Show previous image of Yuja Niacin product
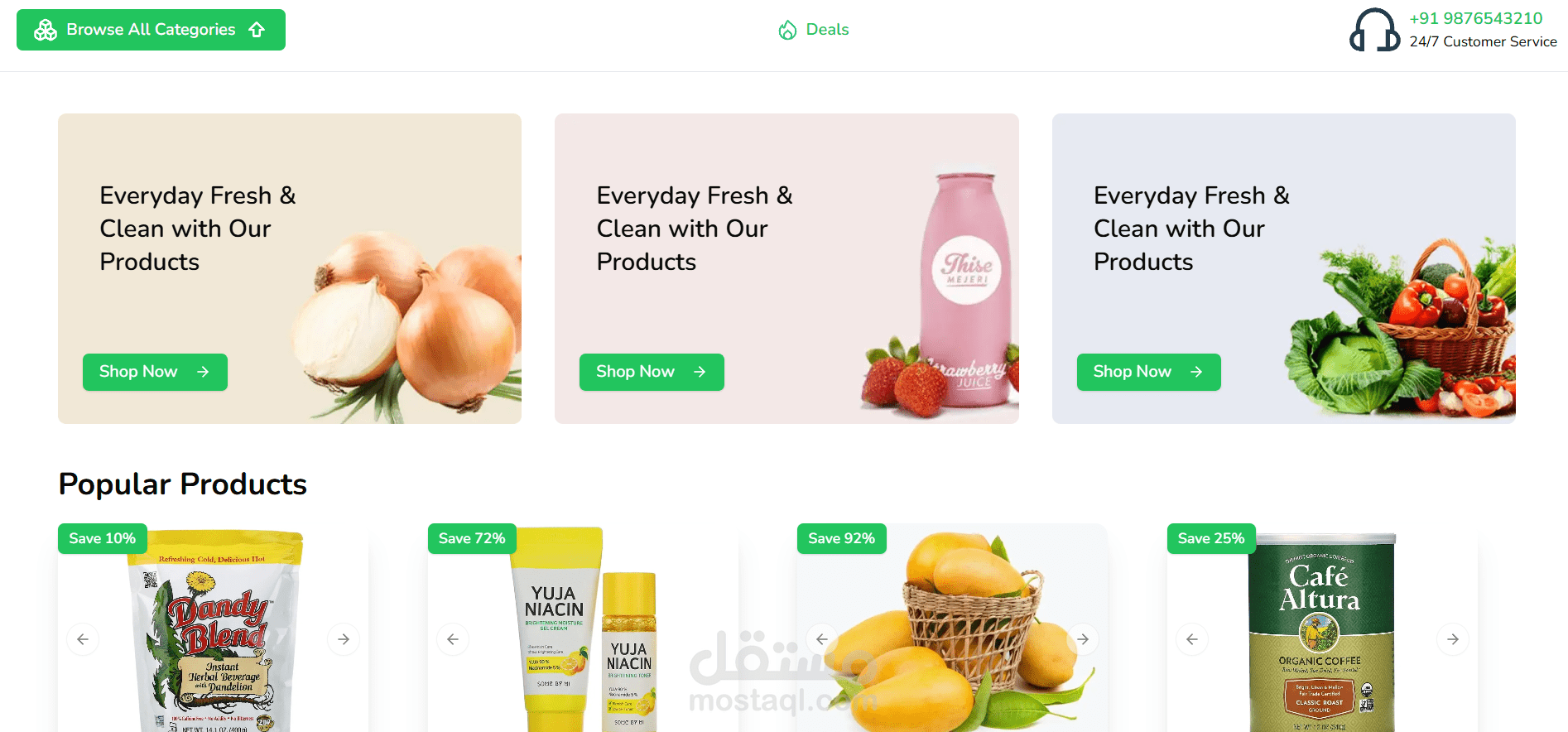 click(x=453, y=639)
